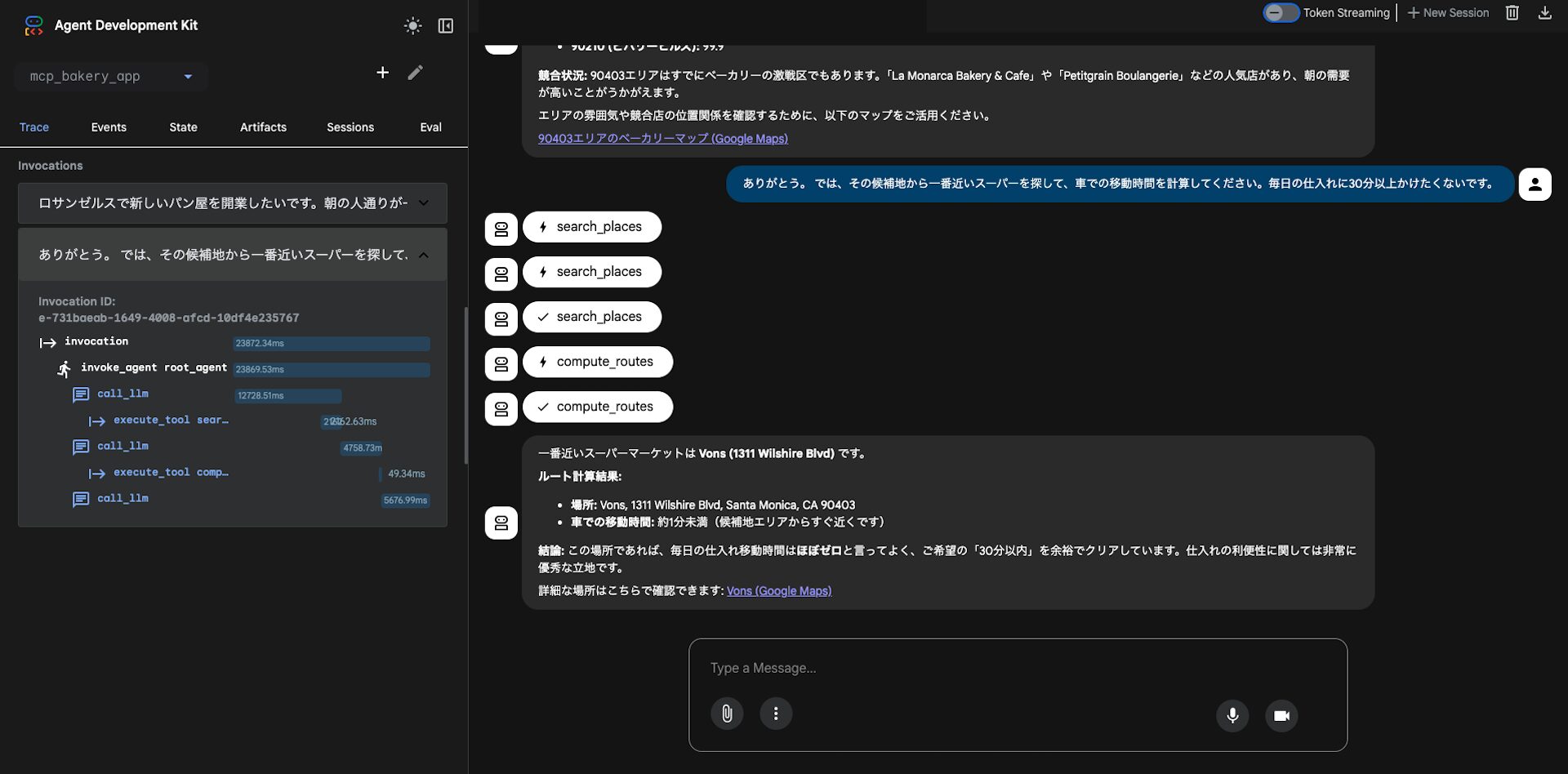Toggle the light/dark theme sun icon
Screen dimensions: 1568x774
pos(412,26)
